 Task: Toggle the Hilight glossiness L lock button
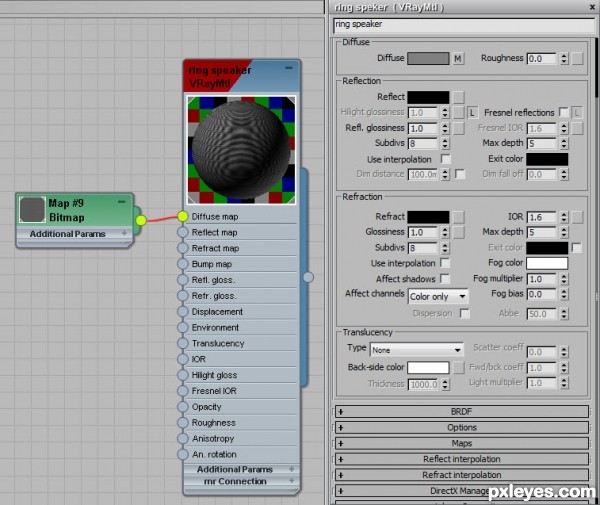click(472, 112)
